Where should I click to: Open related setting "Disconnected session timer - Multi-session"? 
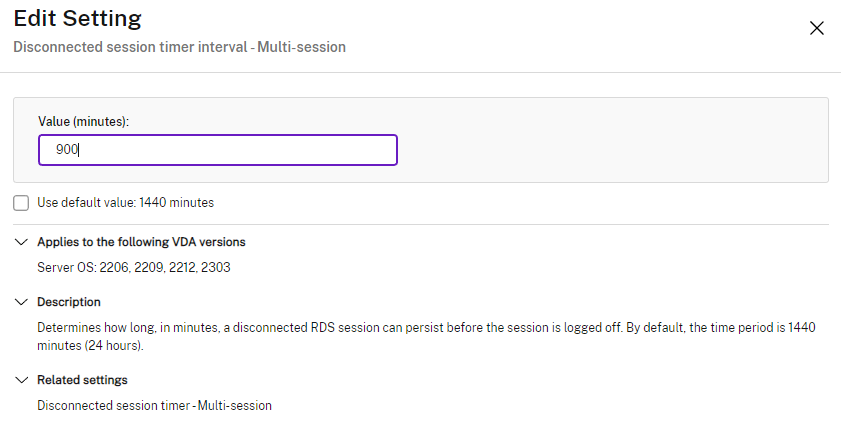coord(154,406)
